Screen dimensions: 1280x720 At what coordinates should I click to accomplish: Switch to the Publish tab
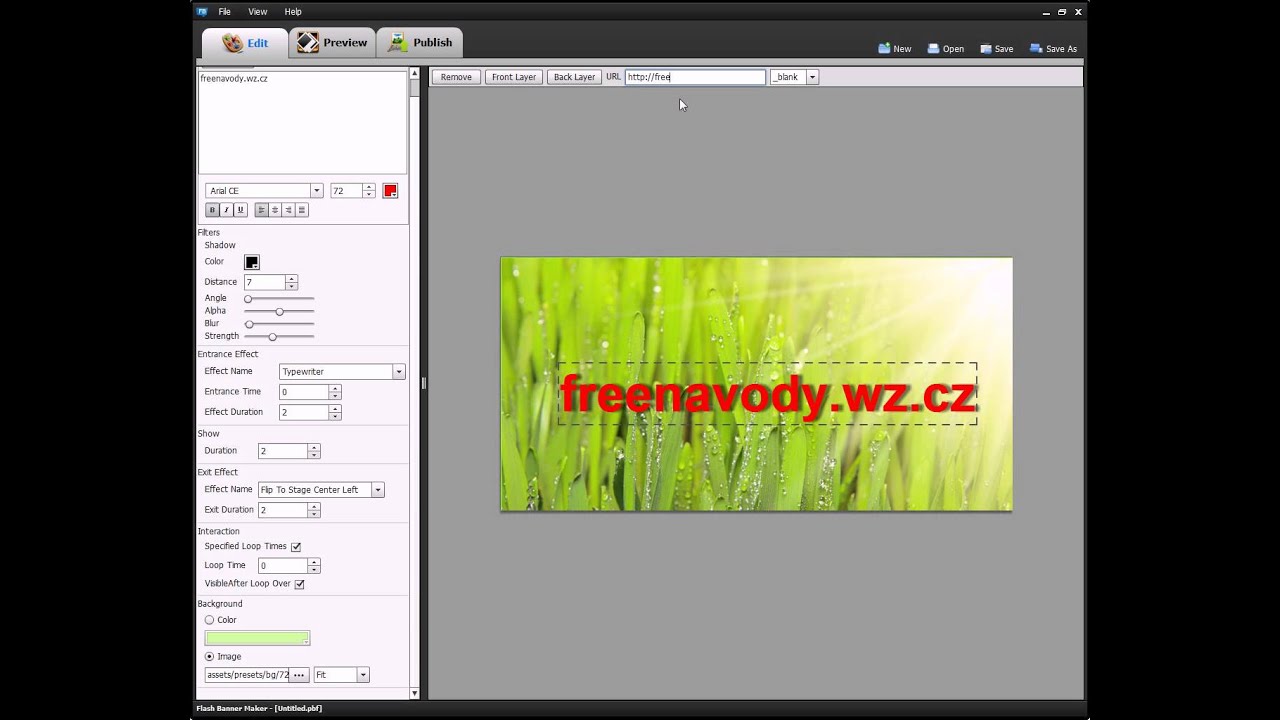click(x=420, y=43)
